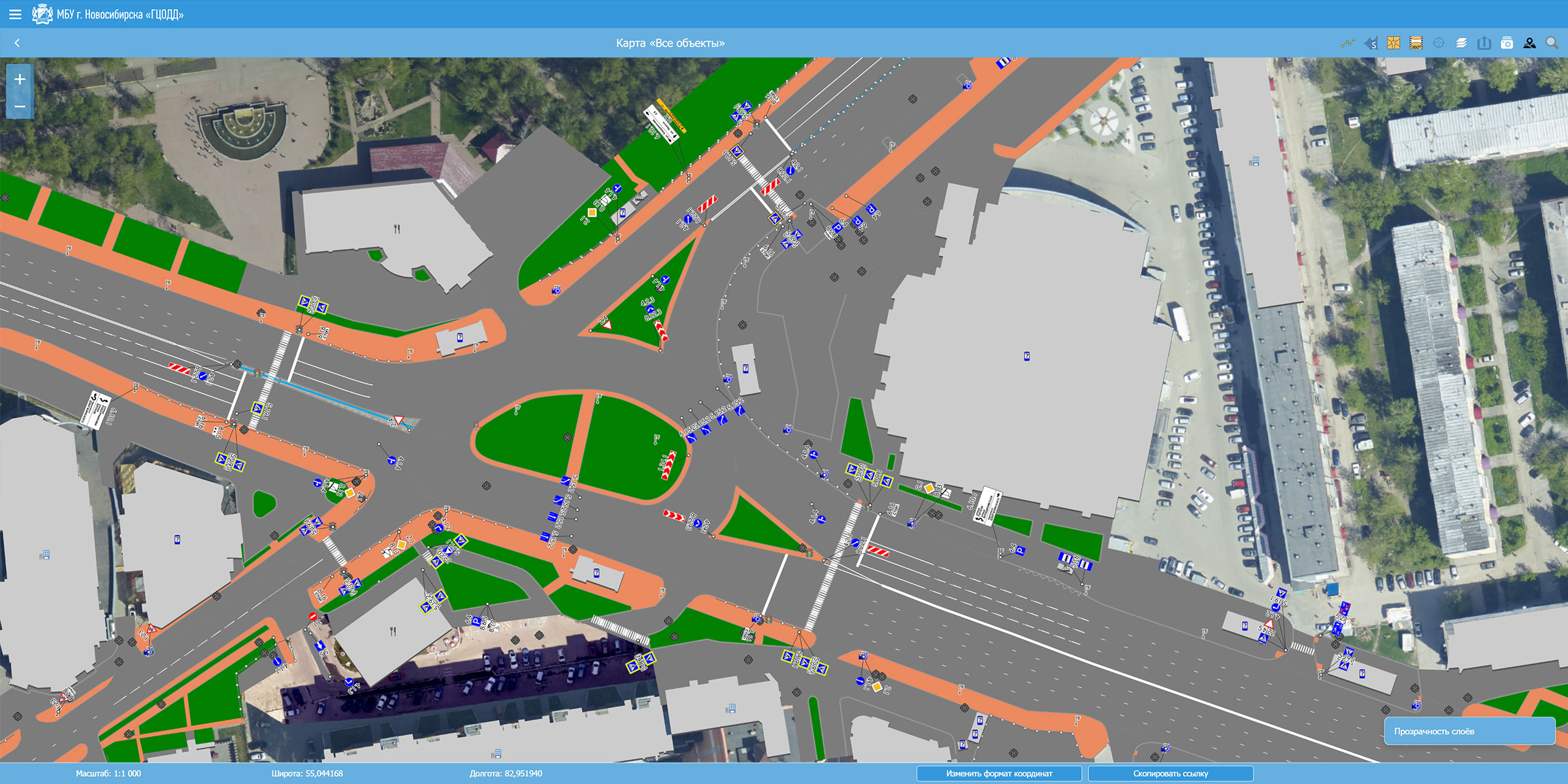This screenshot has height=784, width=1568.
Task: Take a map snapshot with camera icon
Action: pyautogui.click(x=1507, y=43)
